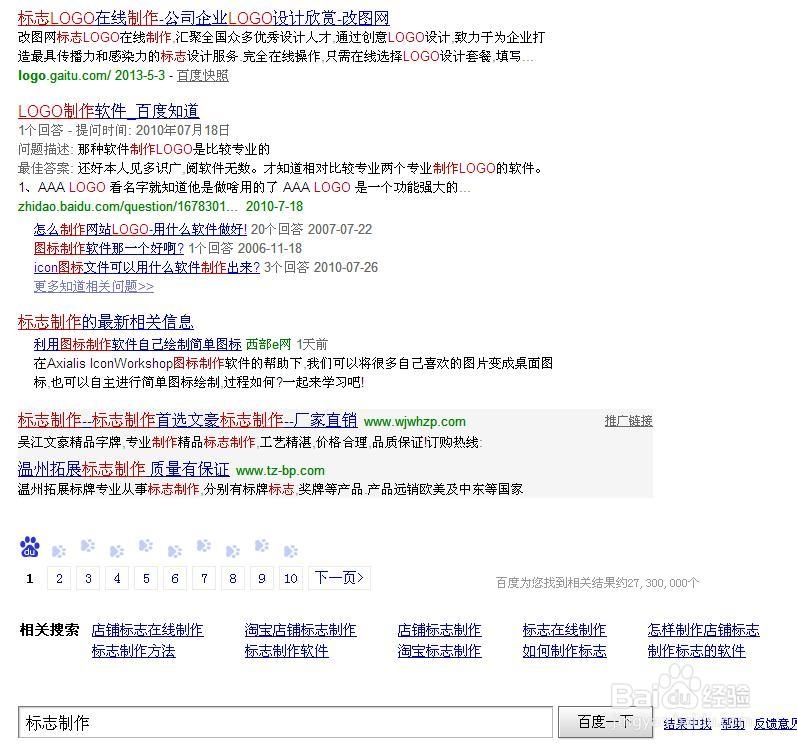This screenshot has height=749, width=797.
Task: Go to results page 5
Action: (146, 578)
